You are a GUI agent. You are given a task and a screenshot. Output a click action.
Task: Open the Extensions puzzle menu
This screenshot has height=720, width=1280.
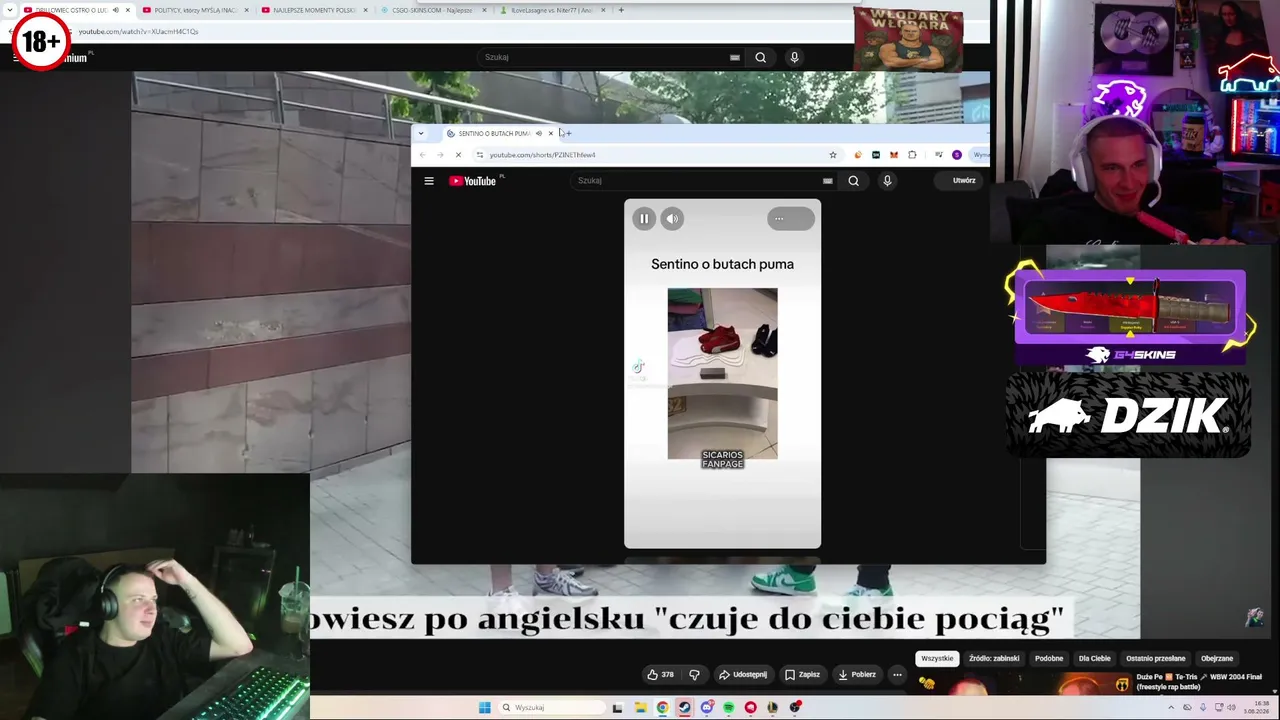pyautogui.click(x=912, y=155)
